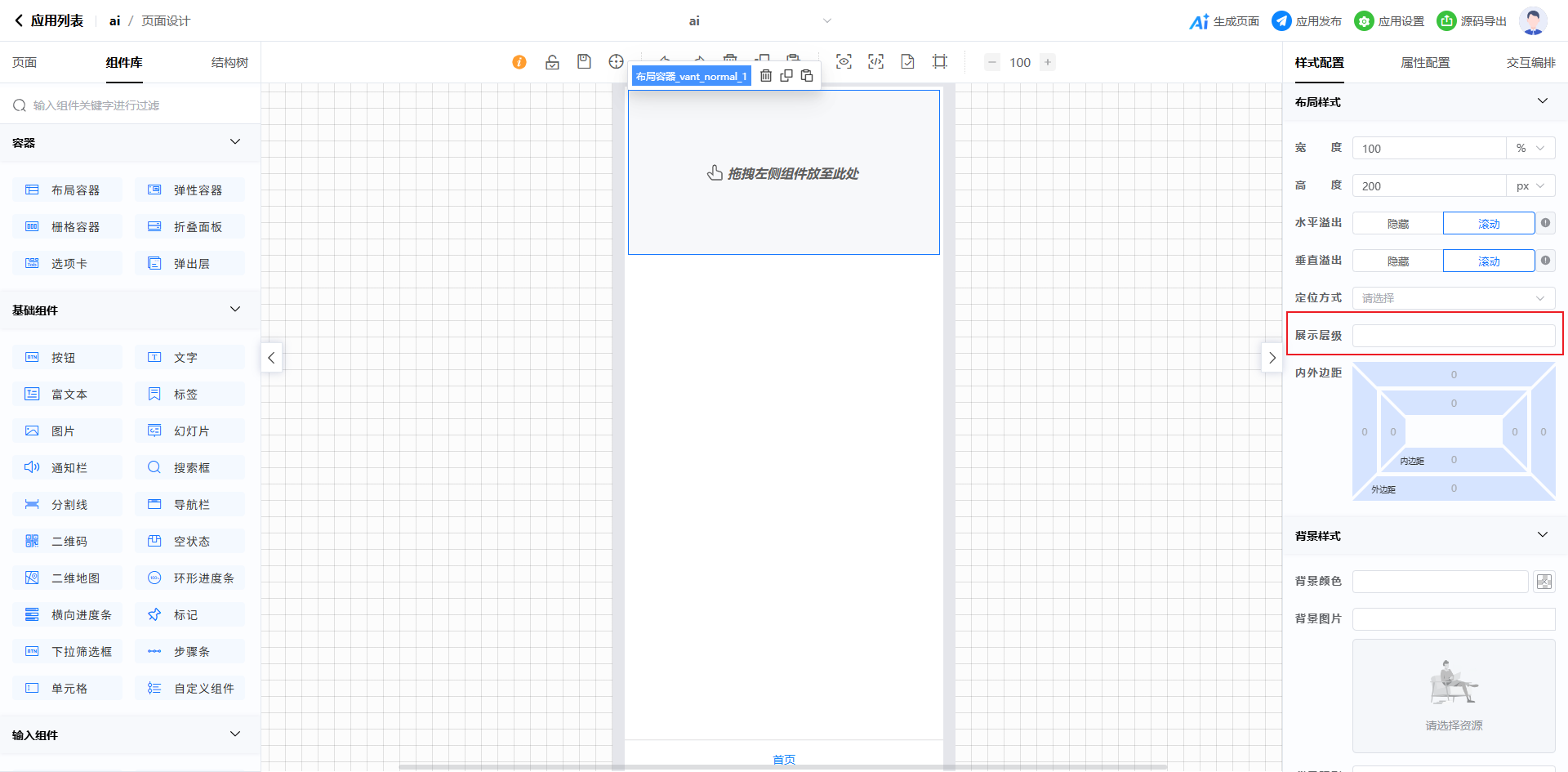Click the orange info icon in toolbar

point(519,62)
